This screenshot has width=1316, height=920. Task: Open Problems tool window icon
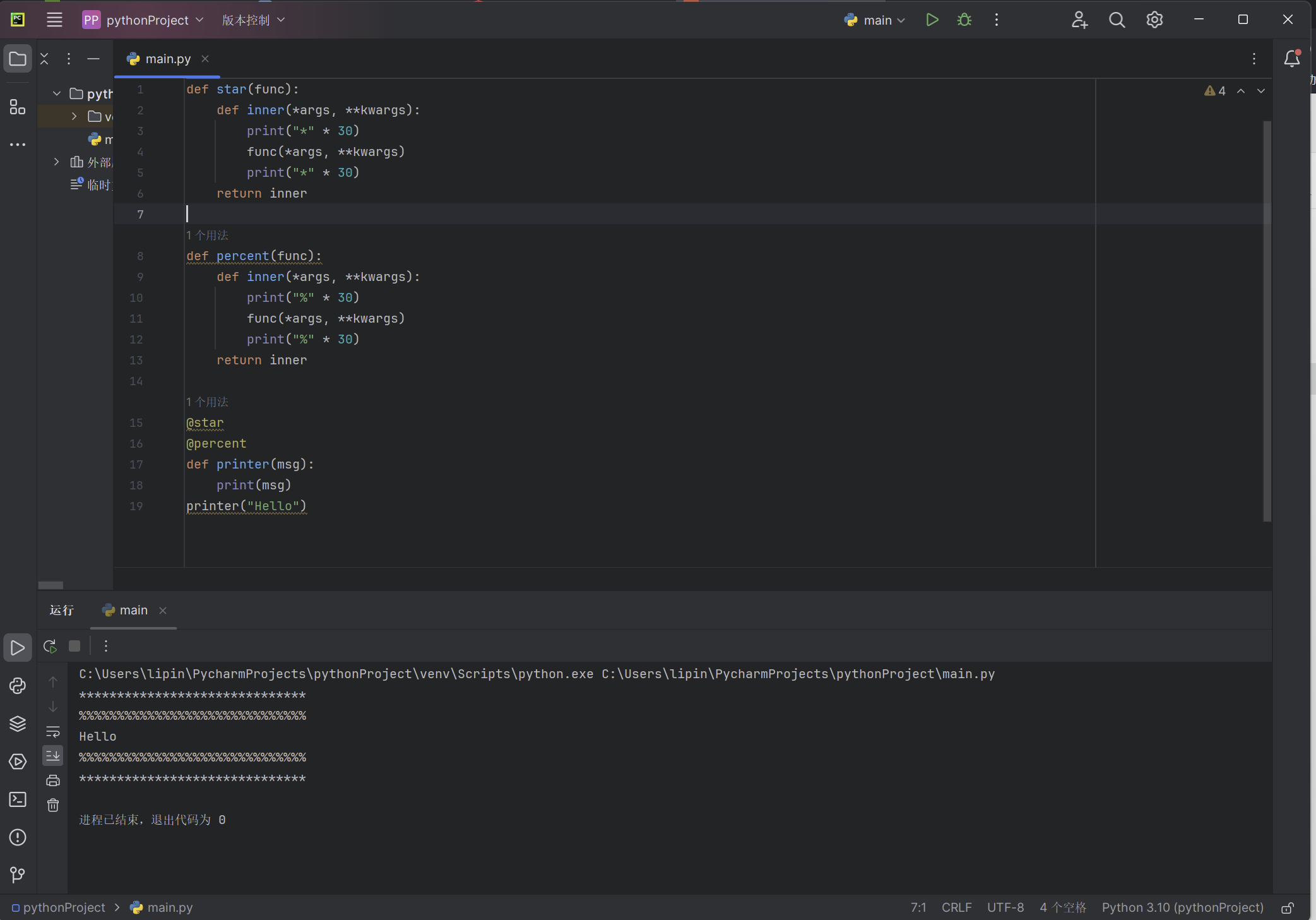(x=18, y=837)
